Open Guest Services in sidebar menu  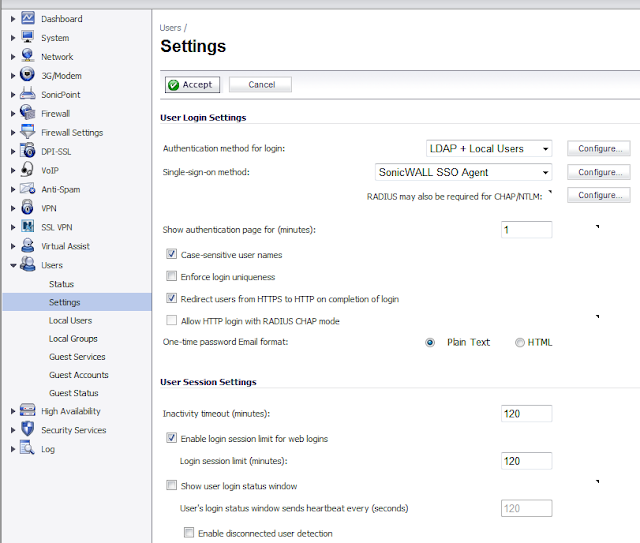pyautogui.click(x=77, y=357)
